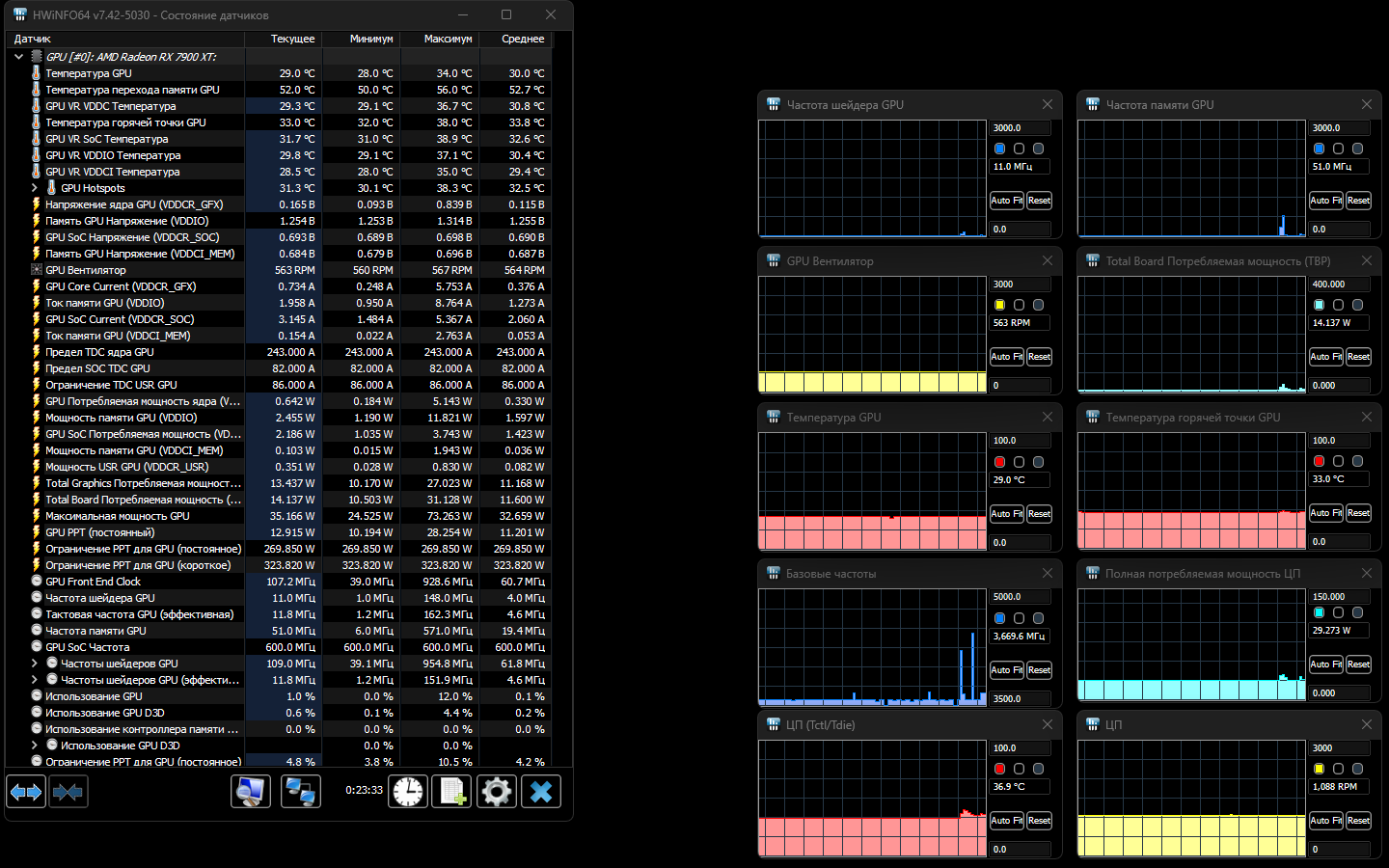Click the lightning icon beside Предел TDC ядра GPU
The width and height of the screenshot is (1389, 868).
[37, 352]
